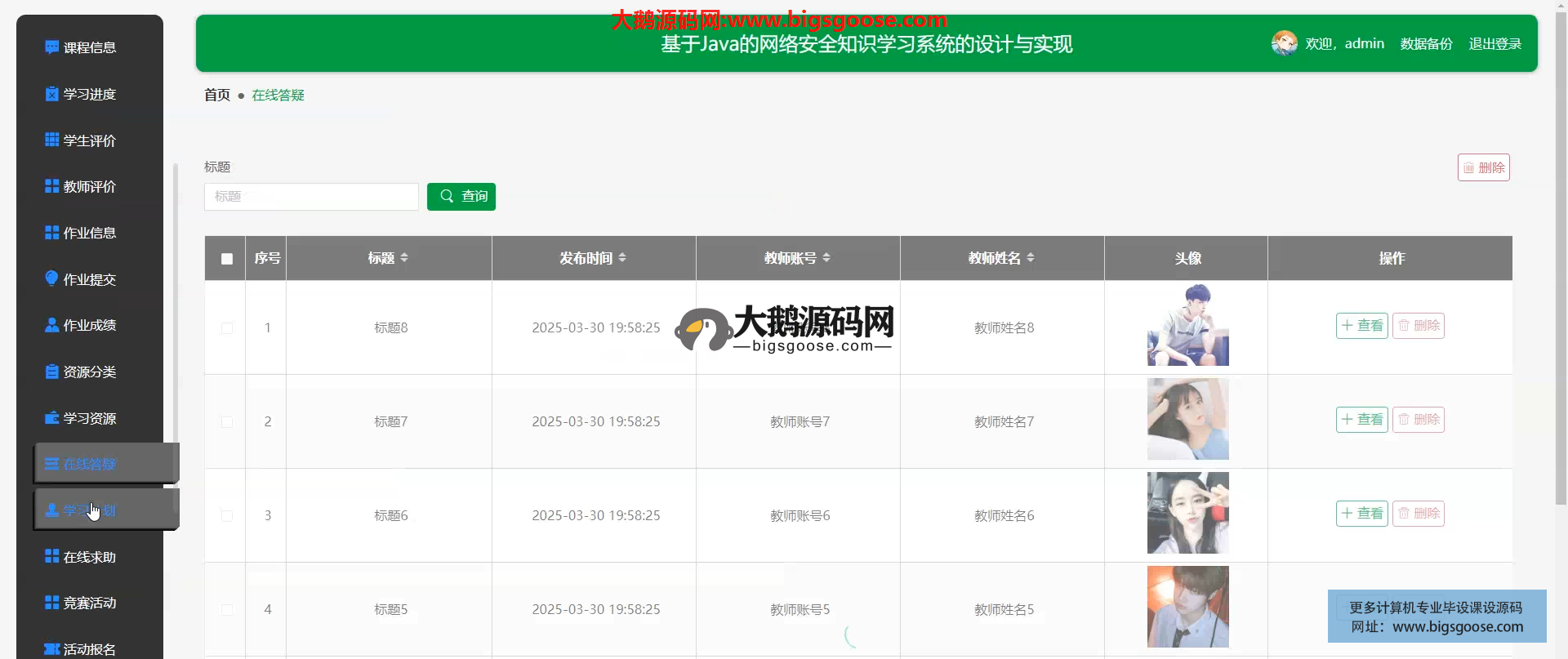The height and width of the screenshot is (659, 1568).
Task: Click the 学习进度 sidebar icon
Action: click(51, 94)
